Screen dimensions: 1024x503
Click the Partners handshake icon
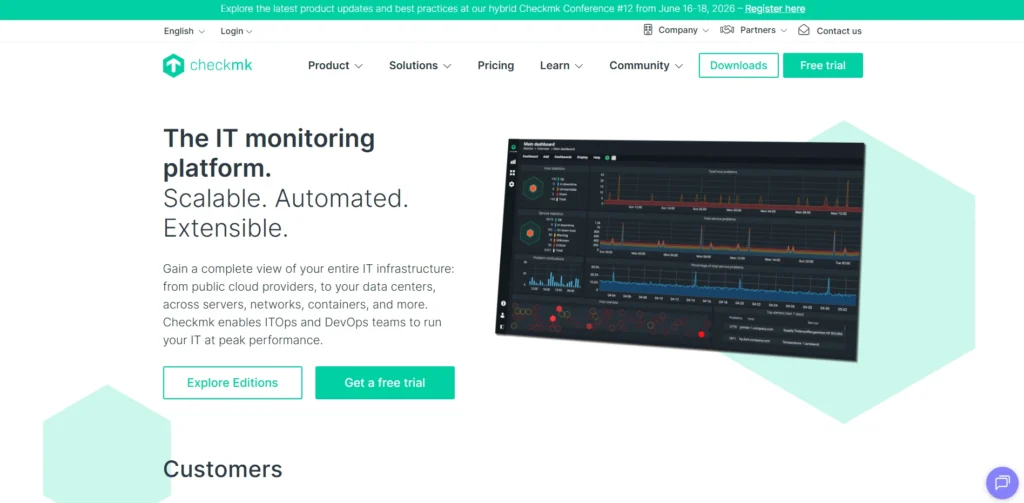[728, 30]
